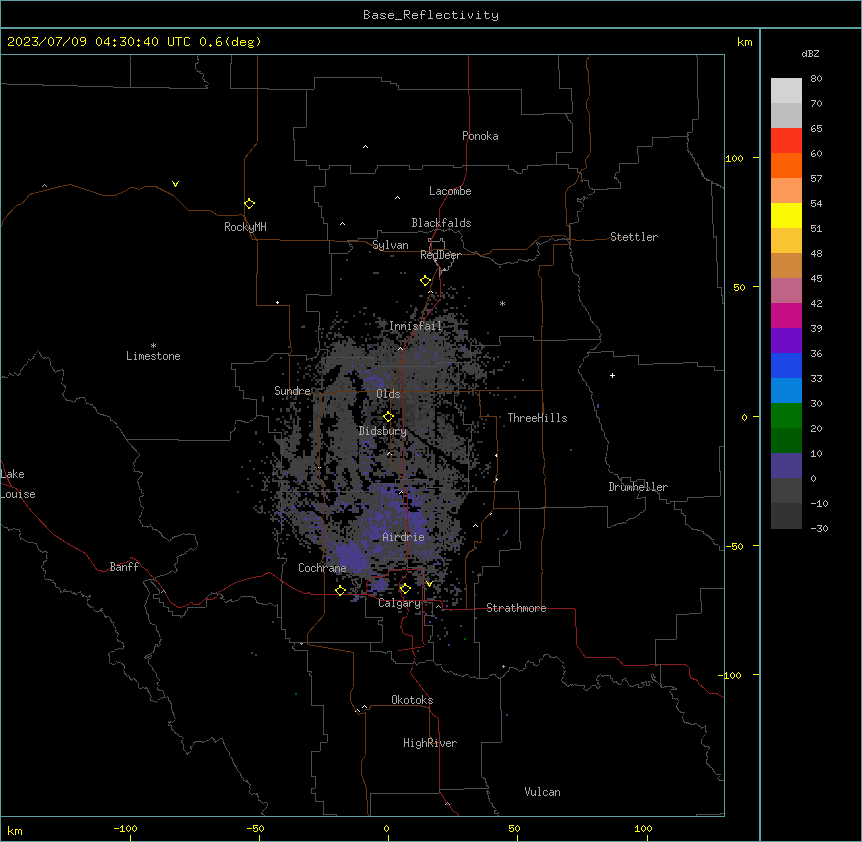This screenshot has width=862, height=842.
Task: Click the RedDeer city label
Action: (440, 255)
